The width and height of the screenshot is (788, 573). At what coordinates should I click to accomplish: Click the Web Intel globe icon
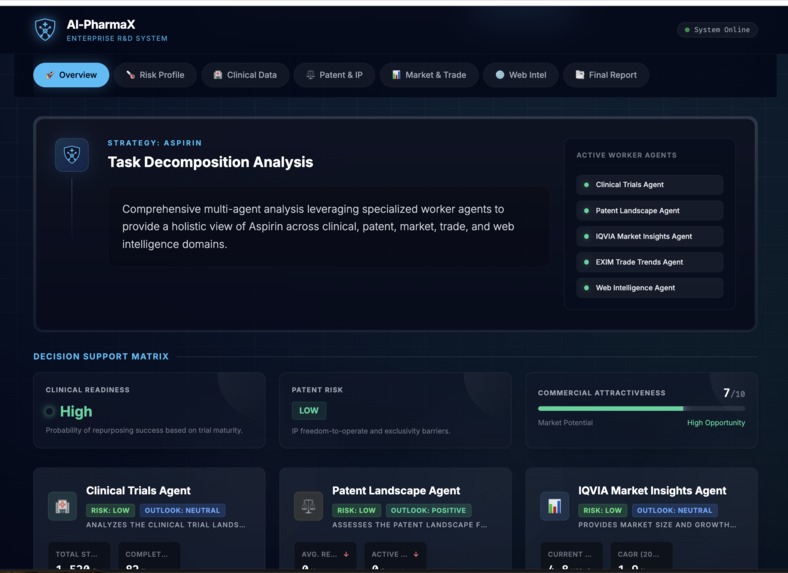(500, 75)
